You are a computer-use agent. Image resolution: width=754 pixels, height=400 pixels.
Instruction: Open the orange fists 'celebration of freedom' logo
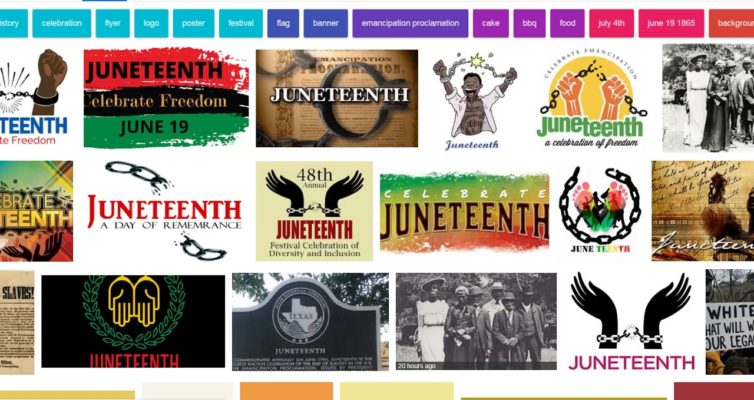[x=591, y=98]
